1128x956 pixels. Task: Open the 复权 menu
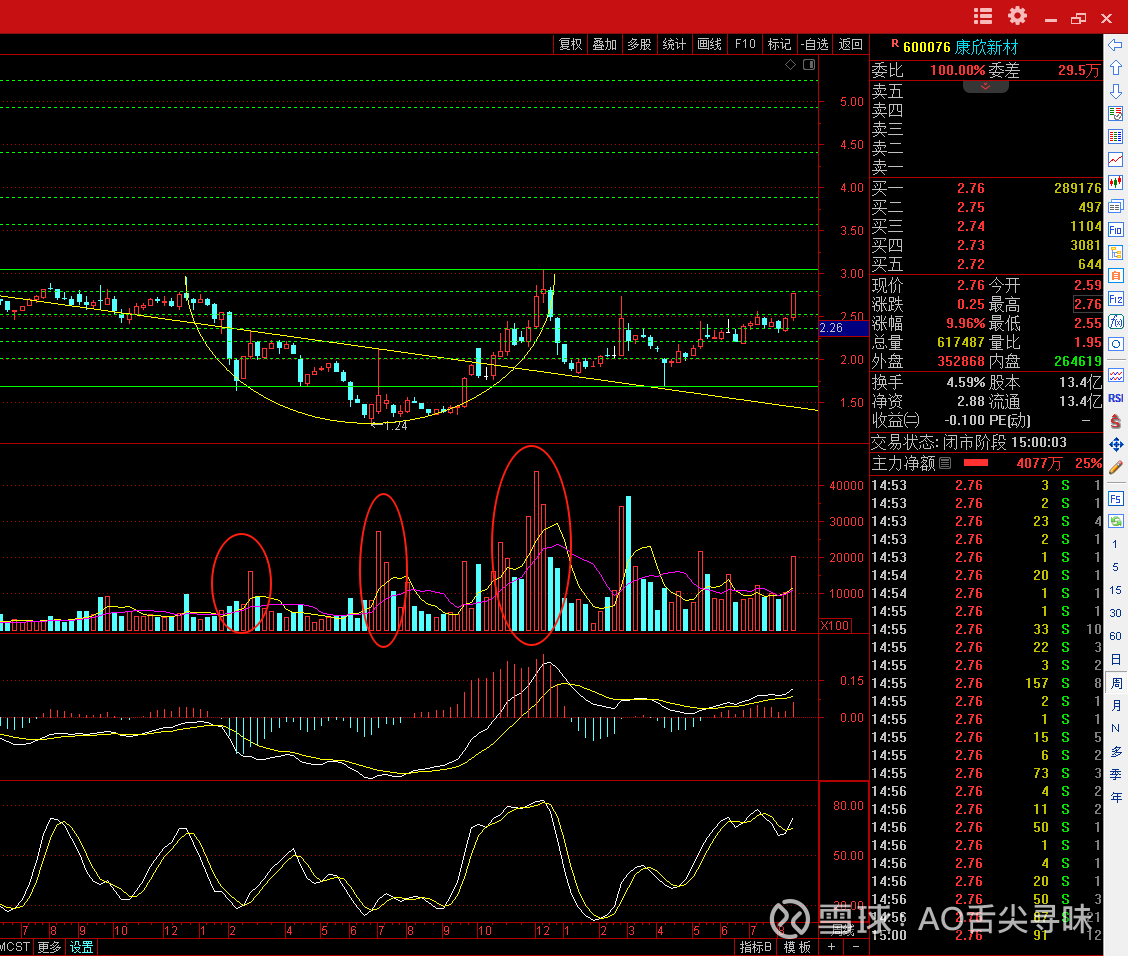tap(570, 45)
